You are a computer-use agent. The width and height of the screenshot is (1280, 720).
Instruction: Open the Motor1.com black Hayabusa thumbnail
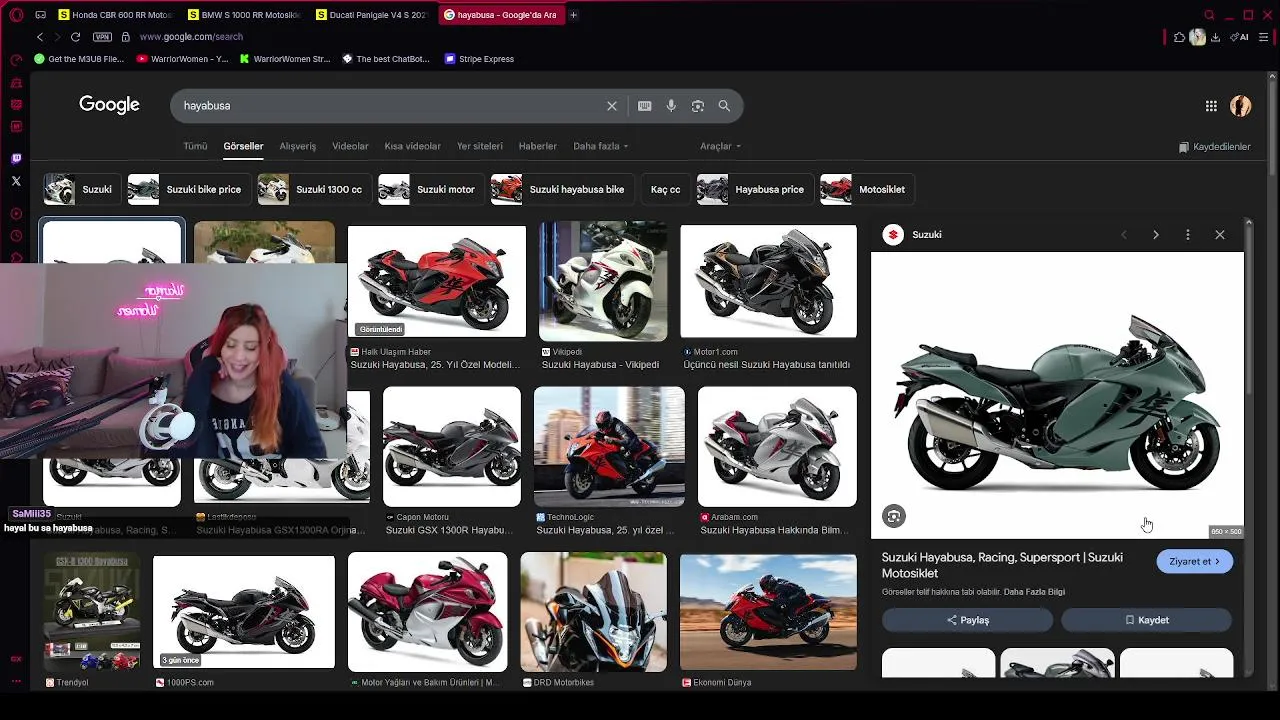pyautogui.click(x=768, y=281)
